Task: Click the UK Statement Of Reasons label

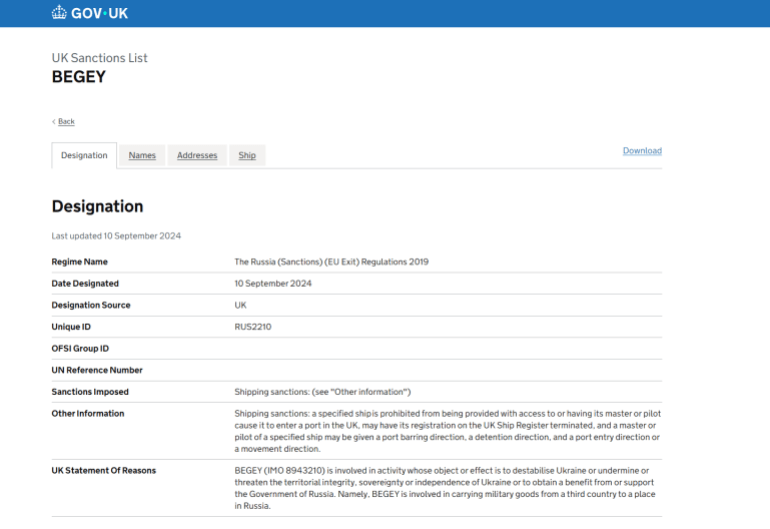Action: click(104, 471)
